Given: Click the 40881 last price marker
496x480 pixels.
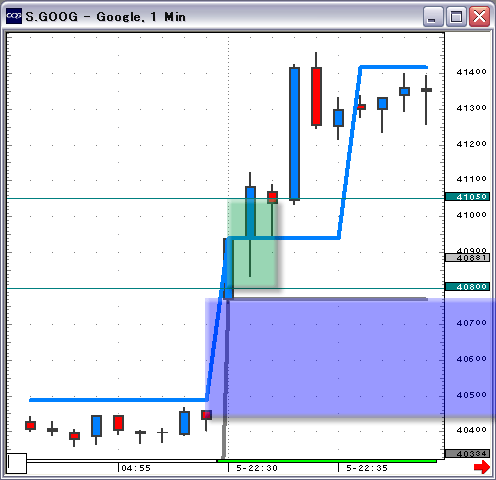Looking at the screenshot, I should point(467,258).
